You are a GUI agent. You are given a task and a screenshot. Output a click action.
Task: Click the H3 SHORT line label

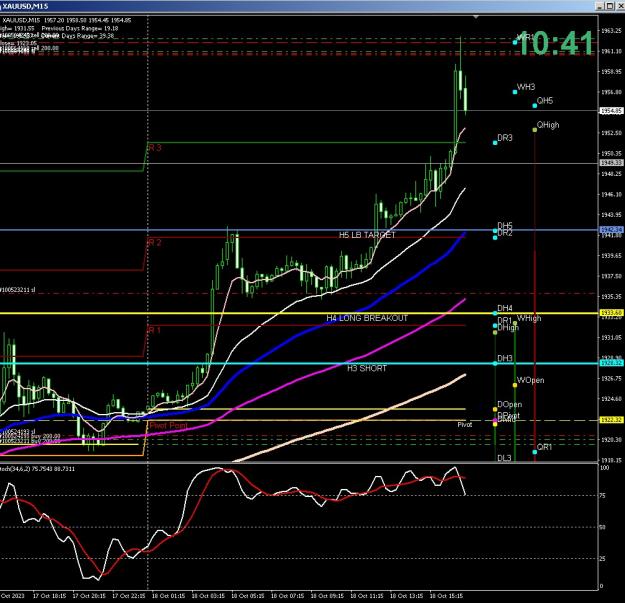coord(367,368)
